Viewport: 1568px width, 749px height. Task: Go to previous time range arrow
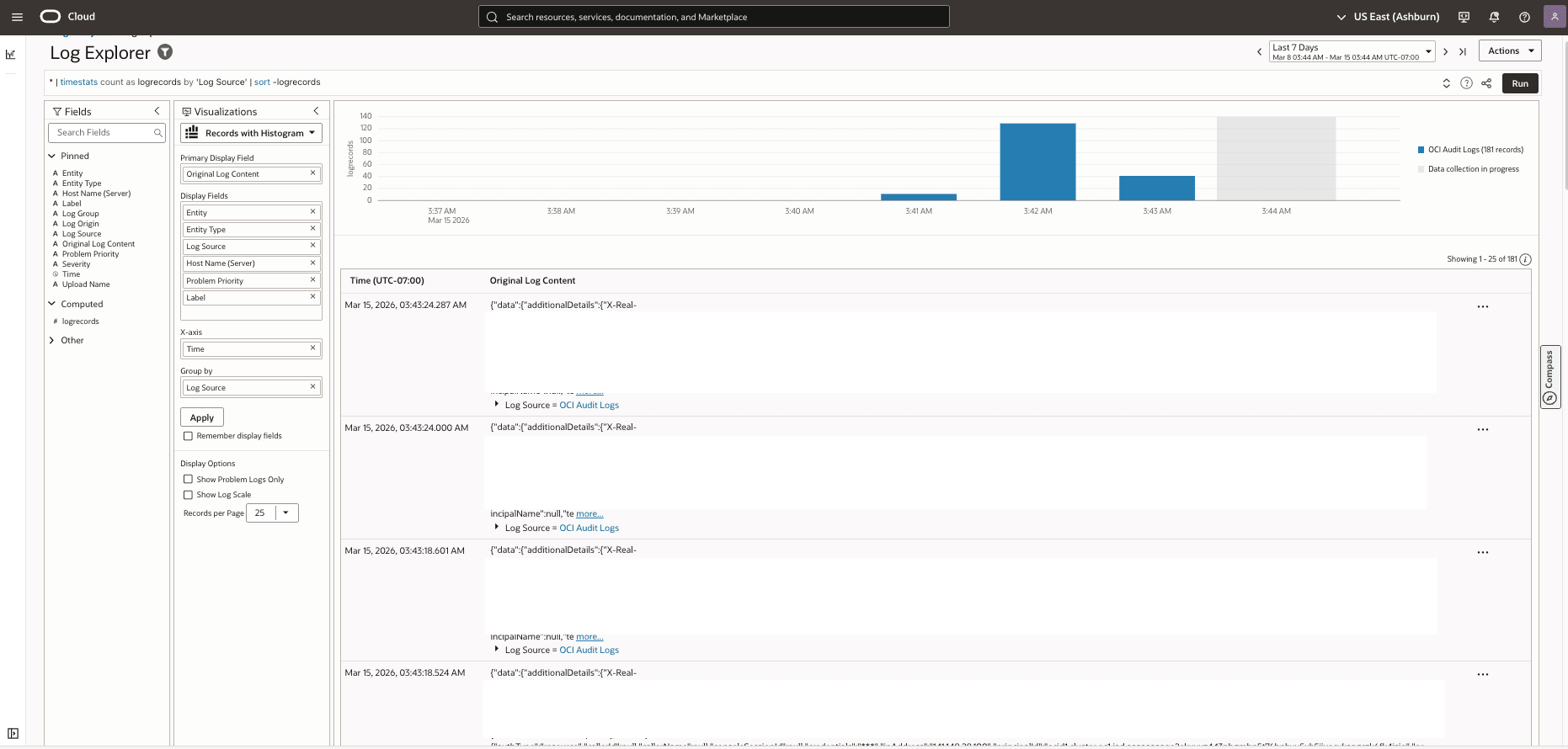tap(1260, 52)
